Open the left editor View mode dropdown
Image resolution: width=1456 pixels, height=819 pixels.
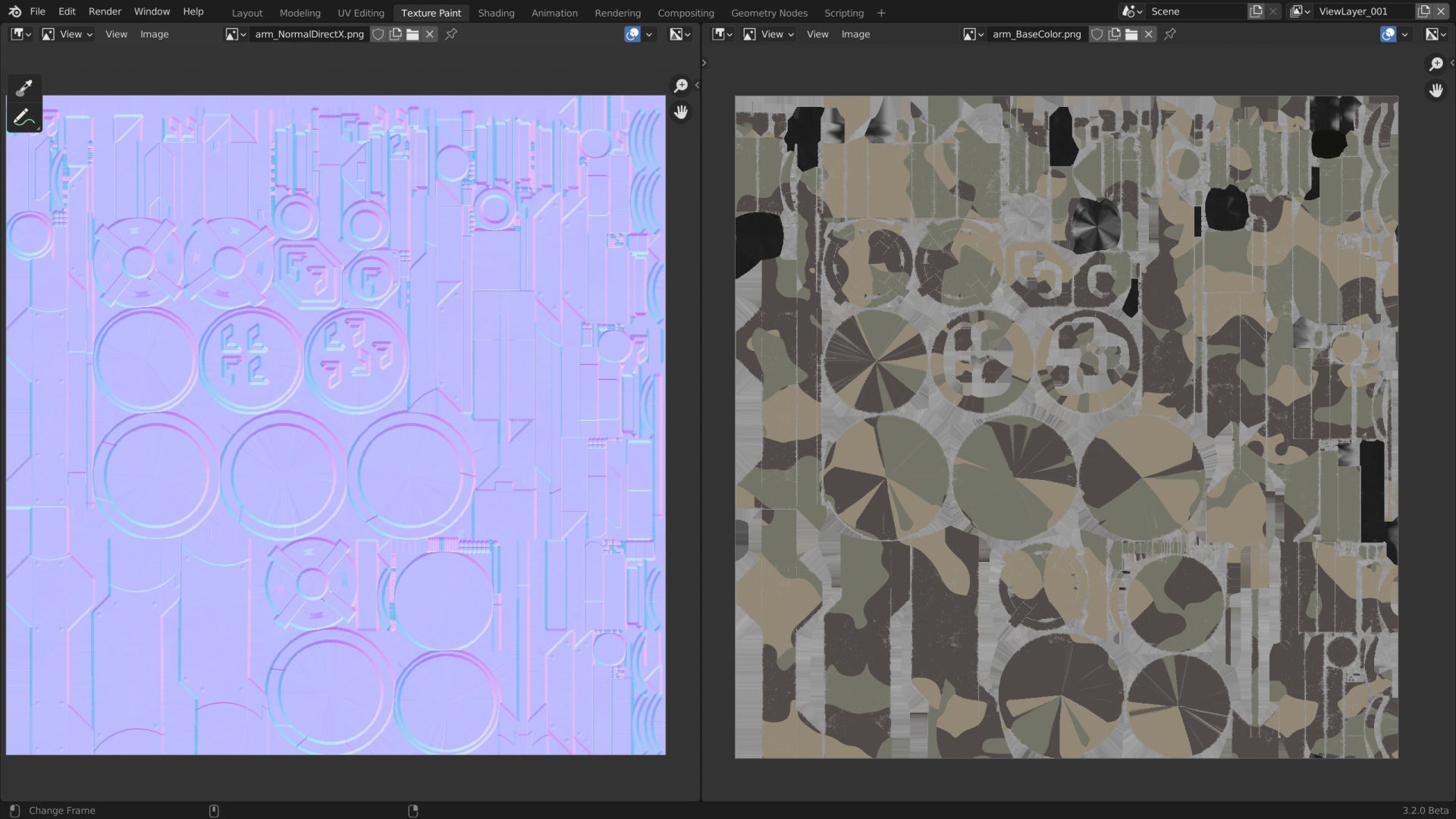(x=67, y=34)
